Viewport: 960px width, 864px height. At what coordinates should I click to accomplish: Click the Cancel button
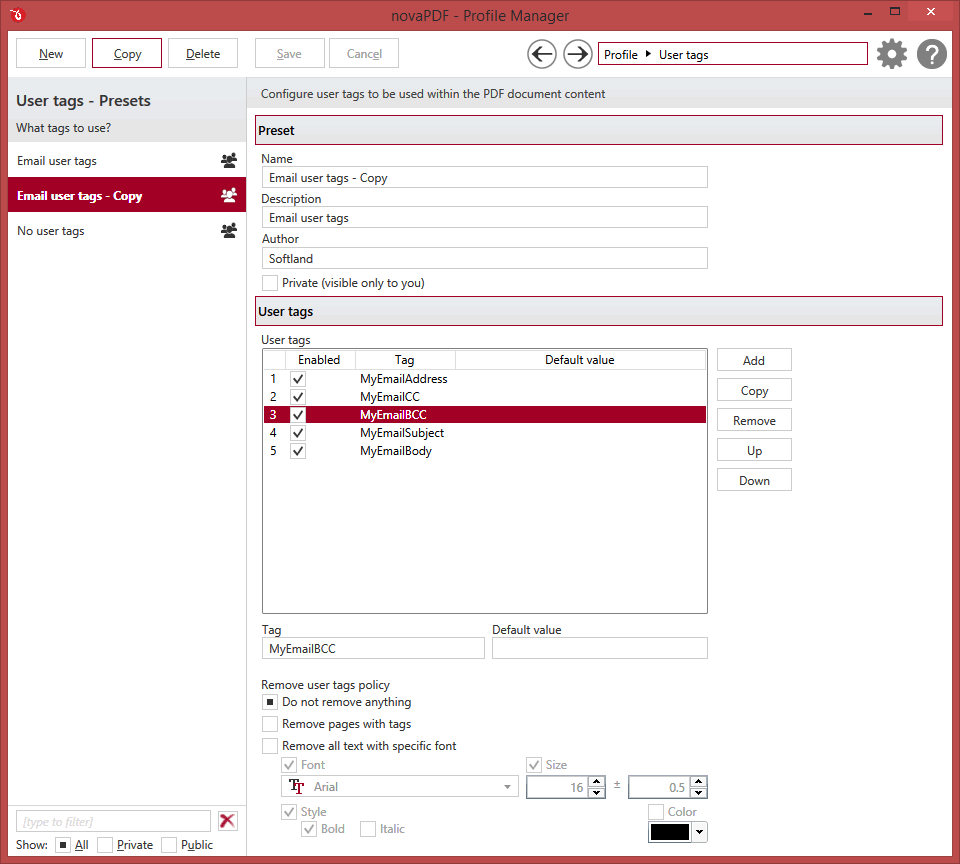(x=364, y=53)
